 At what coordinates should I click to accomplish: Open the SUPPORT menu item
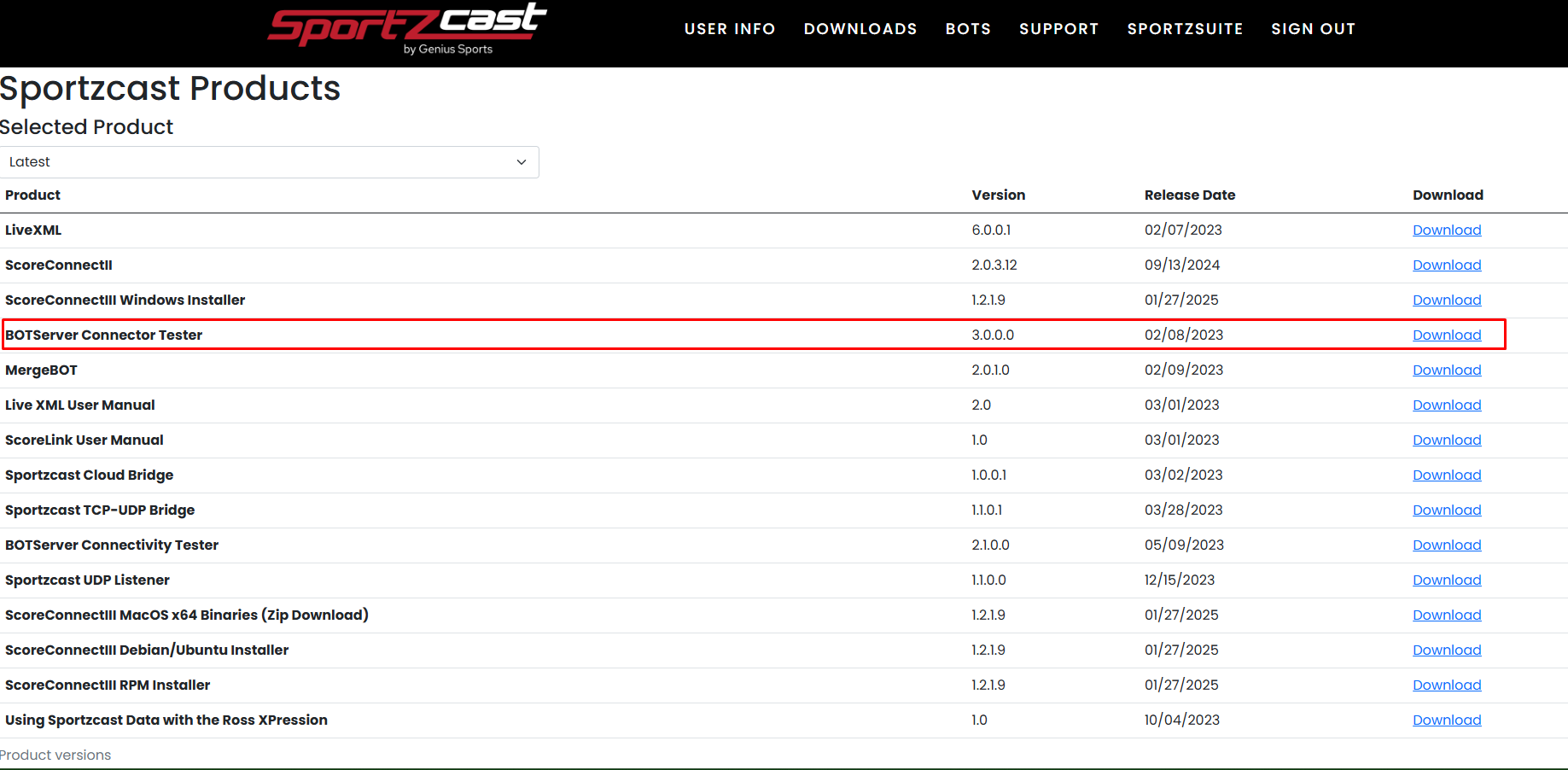[1059, 29]
